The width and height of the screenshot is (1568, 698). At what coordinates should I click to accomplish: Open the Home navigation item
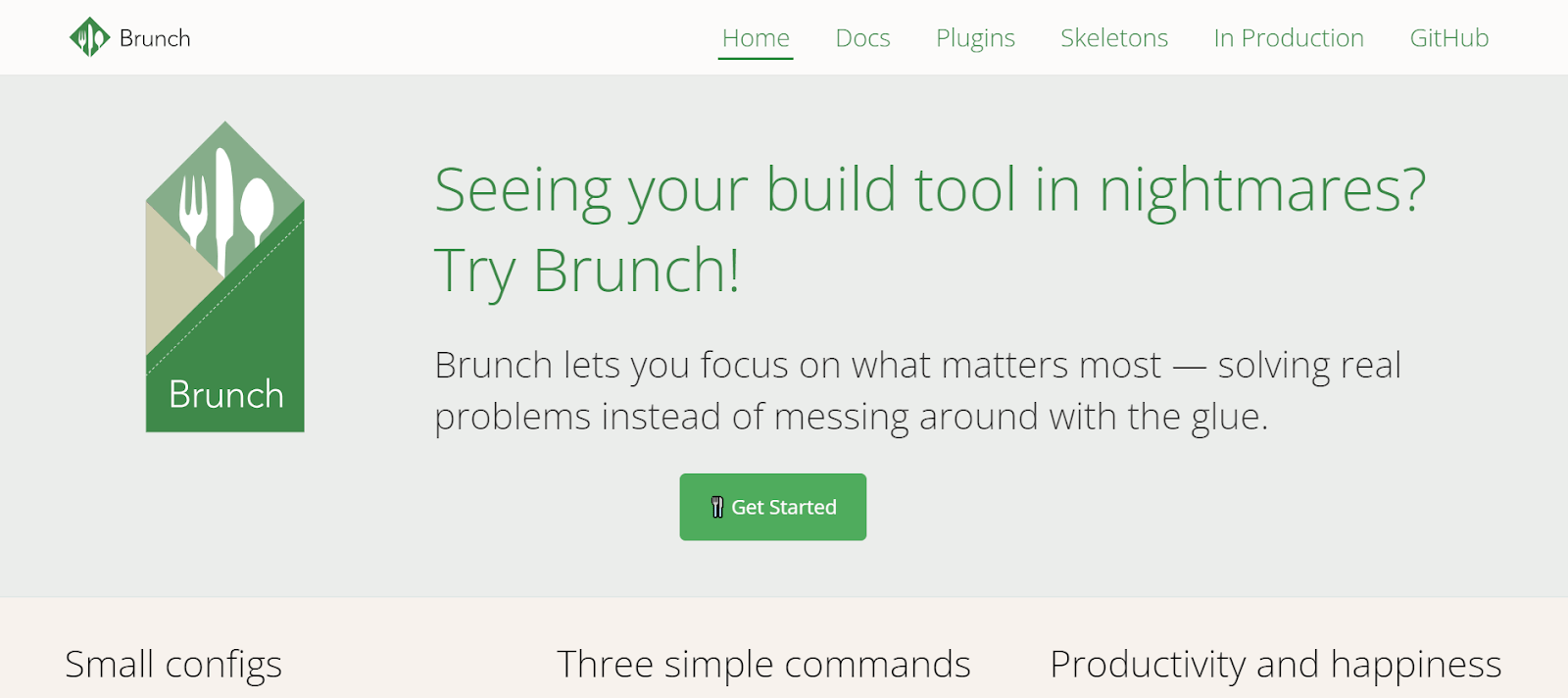756,37
